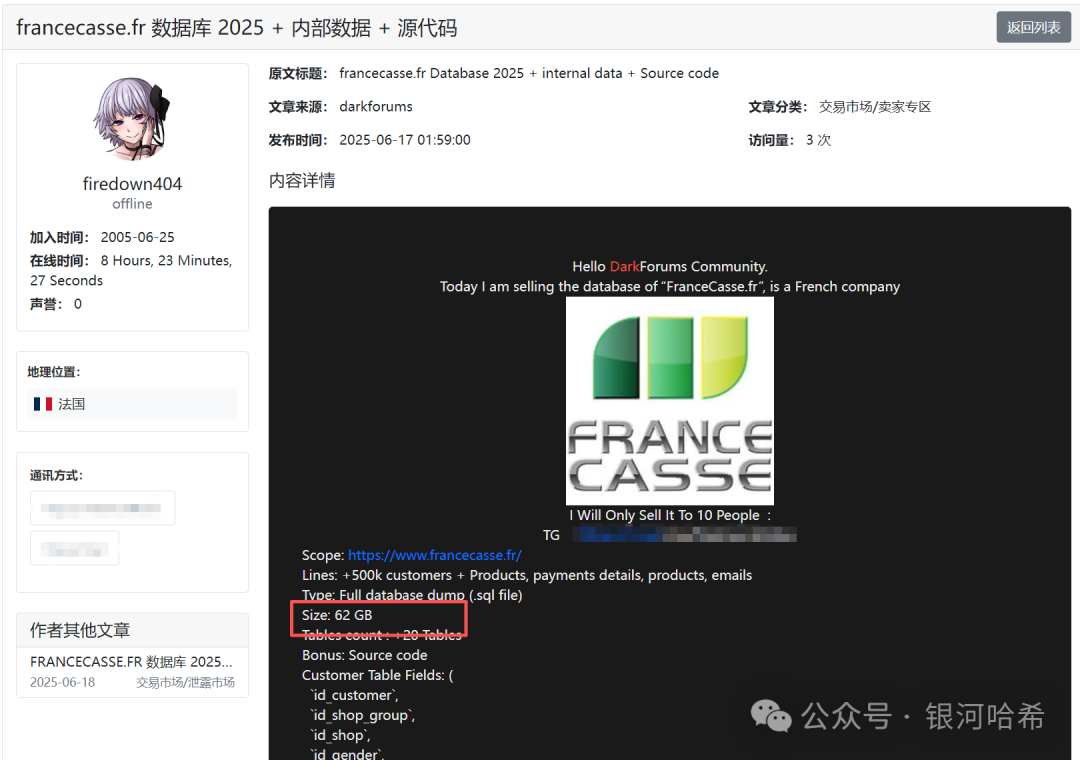Screen dimensions: 1080x760
Task: Click the first blurred contact entry
Action: pyautogui.click(x=102, y=509)
